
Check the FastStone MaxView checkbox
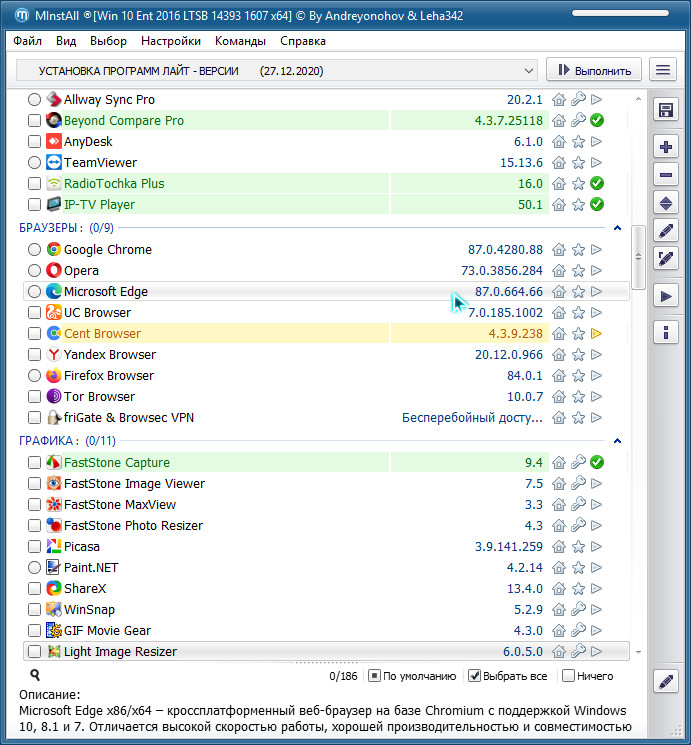pos(34,504)
